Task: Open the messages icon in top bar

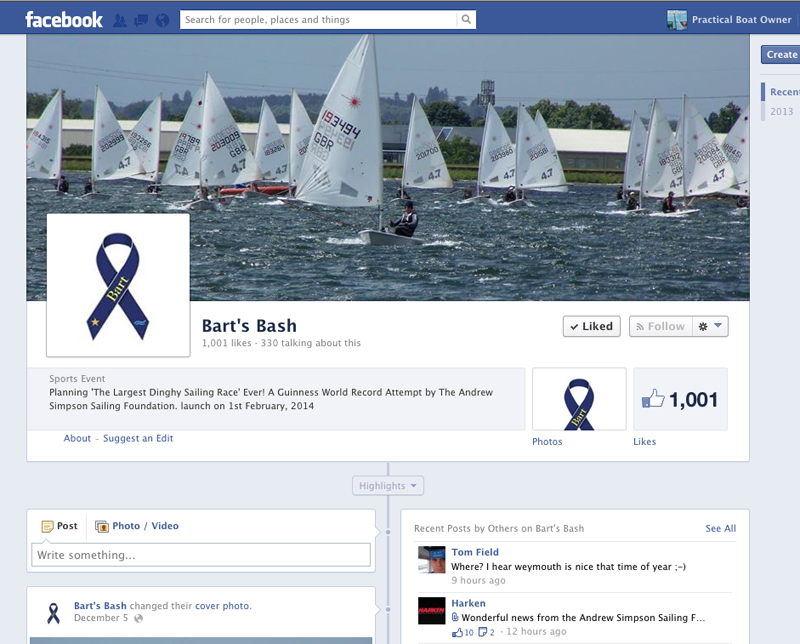Action: pos(139,20)
